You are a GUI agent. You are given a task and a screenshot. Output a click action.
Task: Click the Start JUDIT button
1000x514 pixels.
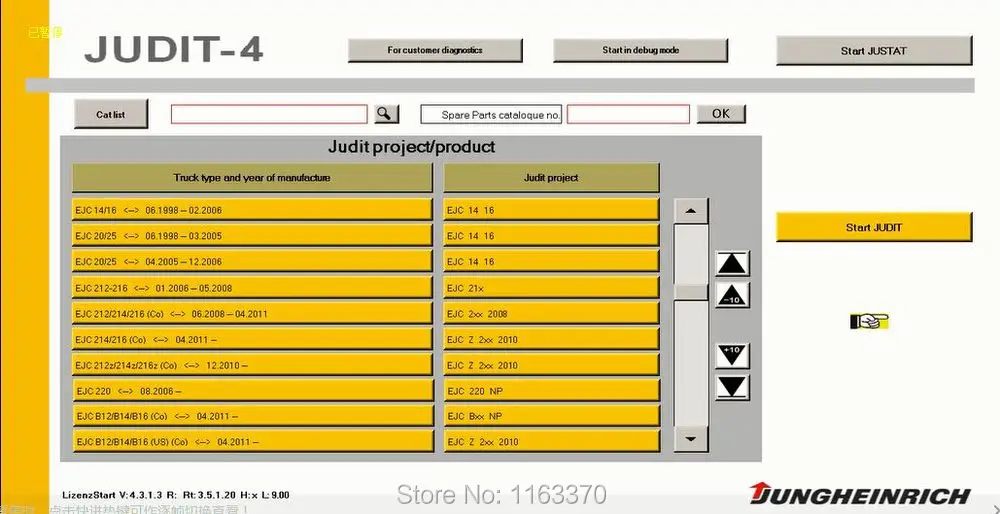tap(874, 227)
